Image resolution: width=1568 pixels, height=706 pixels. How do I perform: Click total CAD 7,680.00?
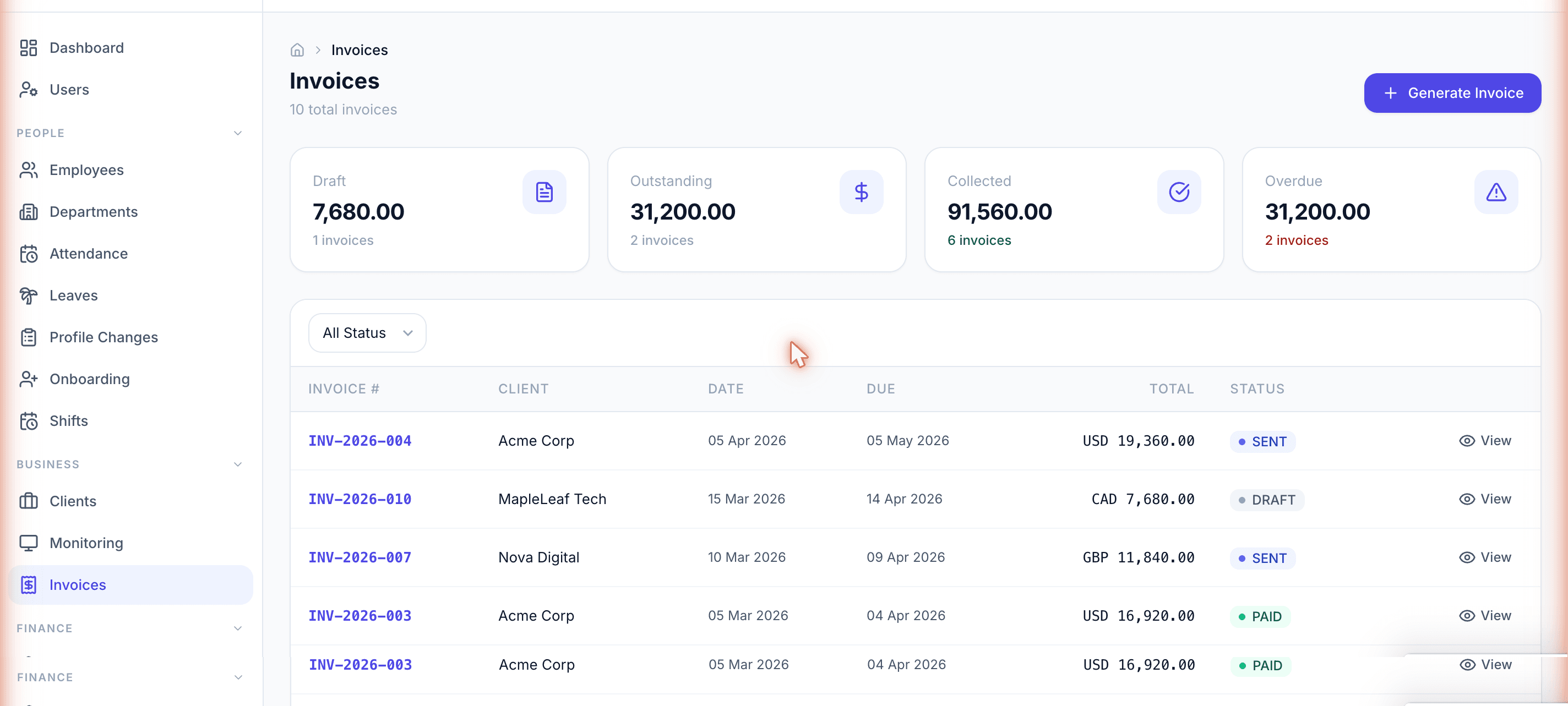tap(1142, 499)
